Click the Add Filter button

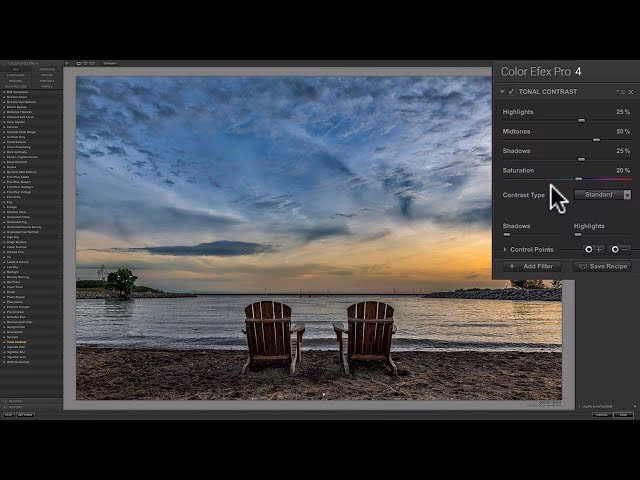pos(532,267)
